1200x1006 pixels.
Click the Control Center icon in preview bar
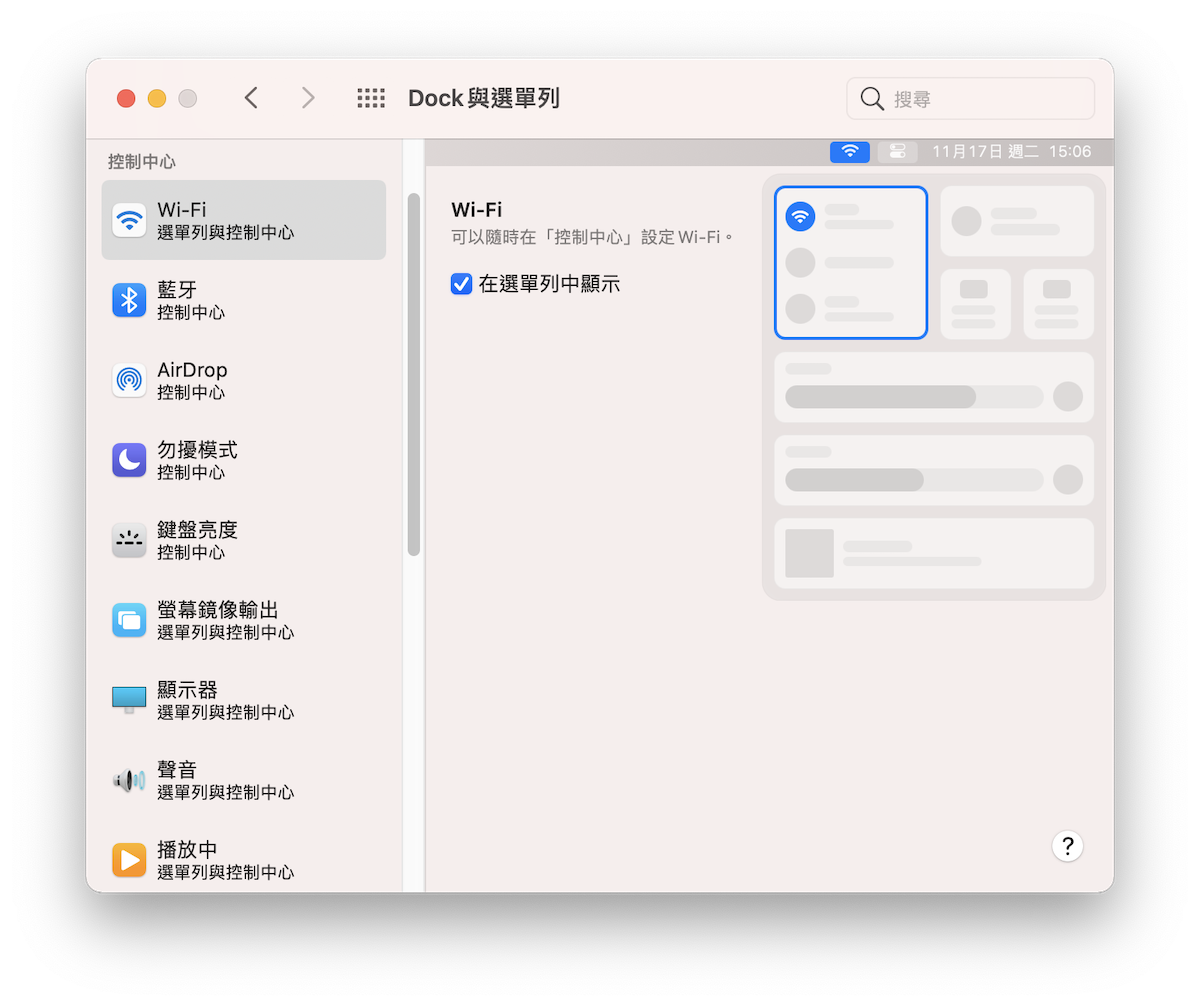coord(898,152)
